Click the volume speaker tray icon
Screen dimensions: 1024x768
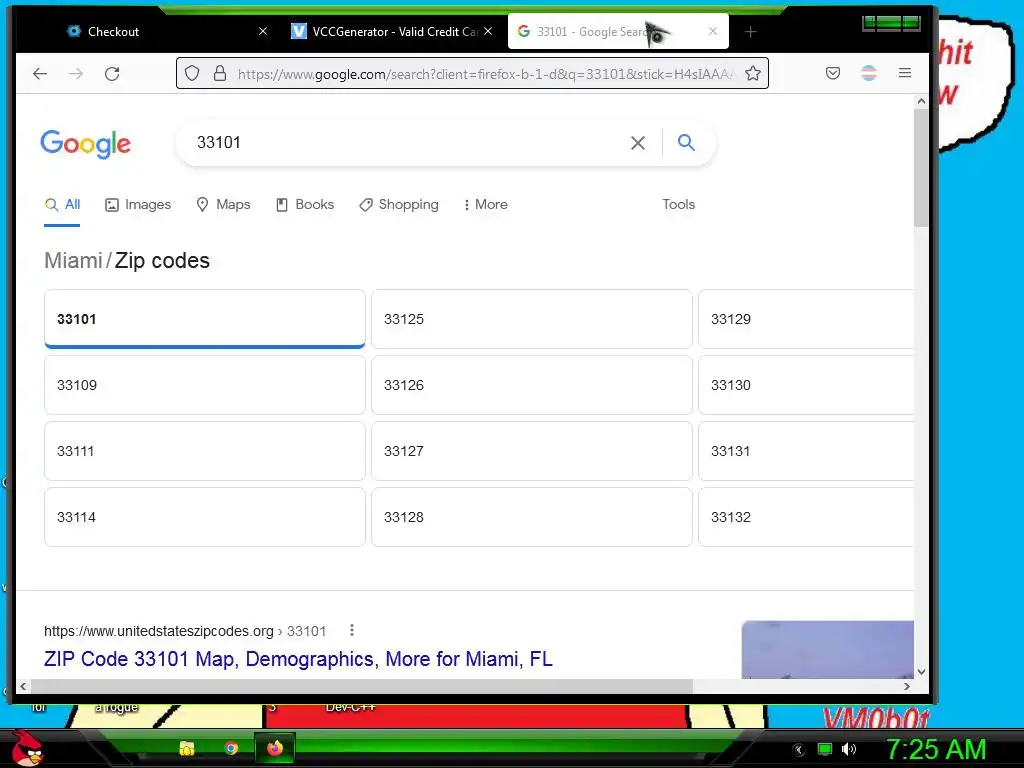point(849,749)
